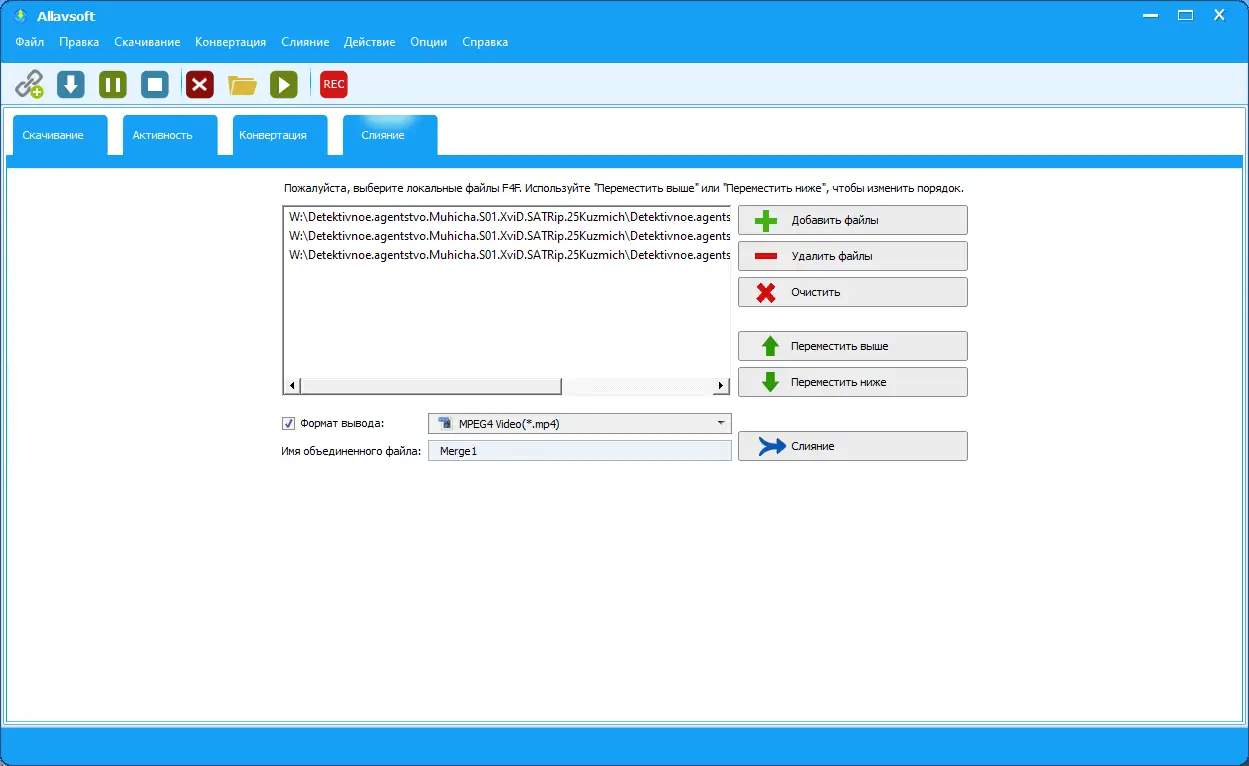Open the Опции menu

(x=429, y=42)
